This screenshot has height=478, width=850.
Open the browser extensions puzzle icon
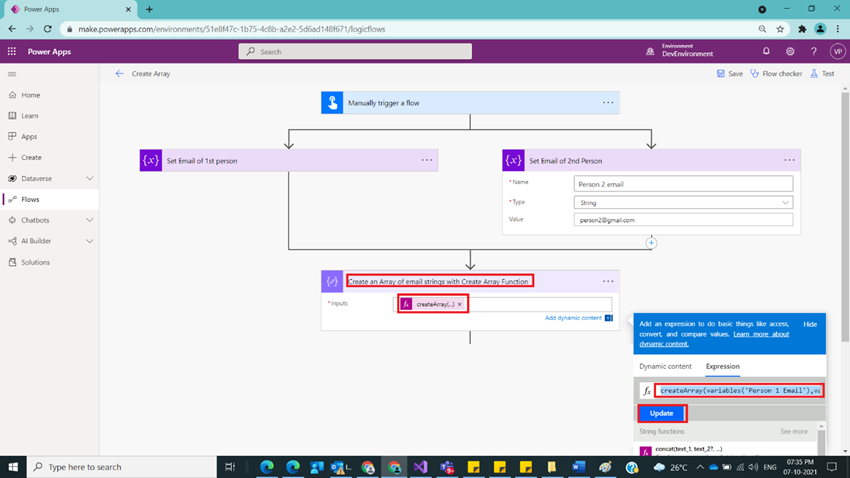point(802,29)
